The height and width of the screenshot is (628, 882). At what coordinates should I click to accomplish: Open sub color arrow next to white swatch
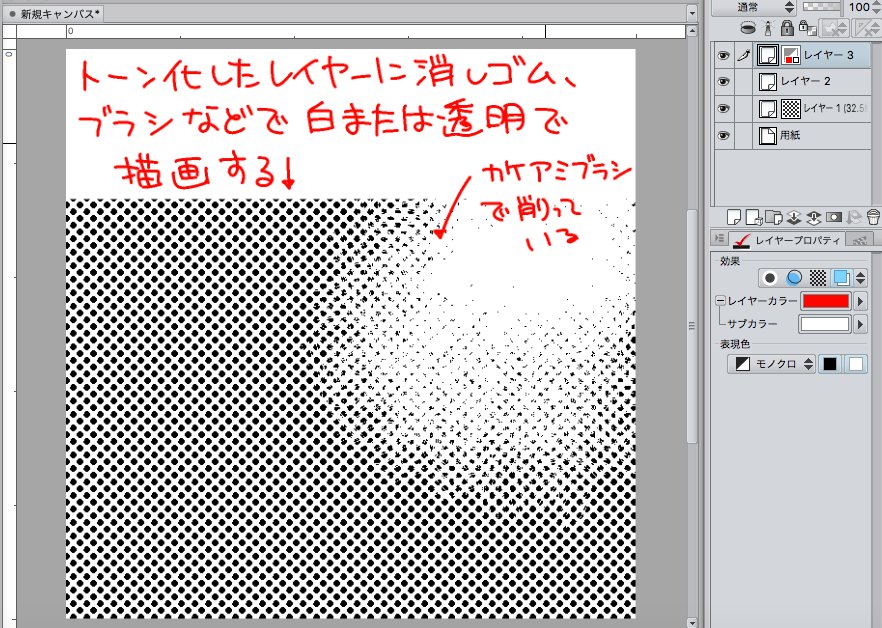pos(860,324)
